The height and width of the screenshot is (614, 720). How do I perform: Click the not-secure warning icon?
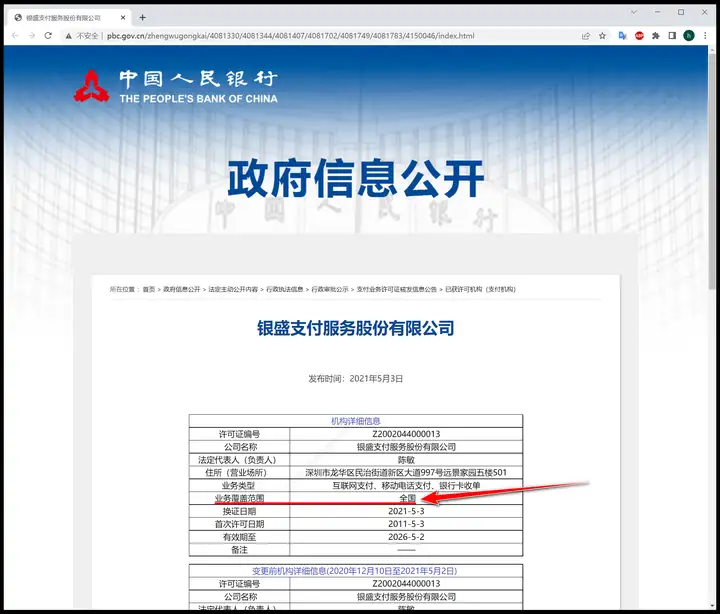(x=68, y=36)
